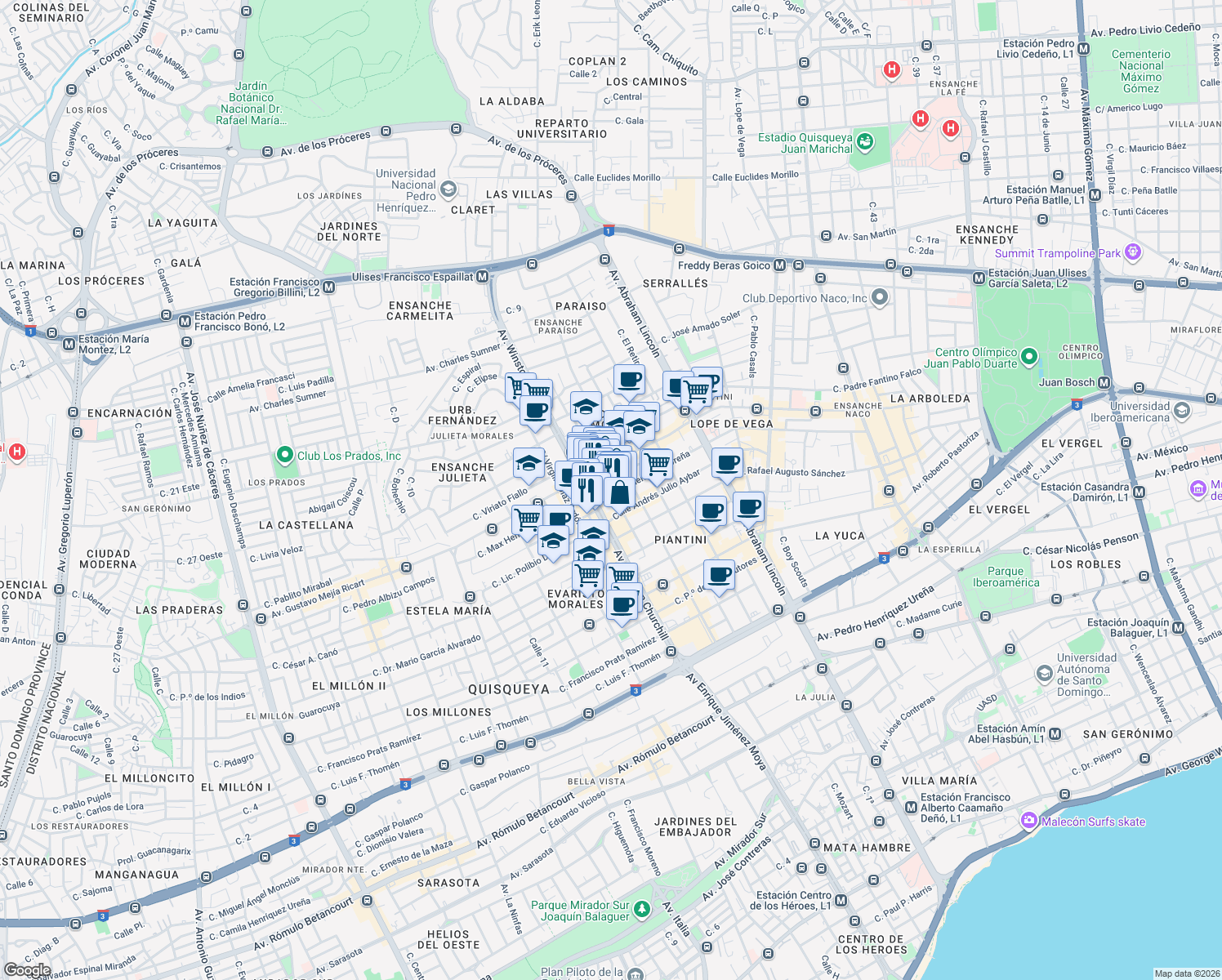Select the coffee shop pin near Serrallés
The height and width of the screenshot is (980, 1222).
pos(629,378)
